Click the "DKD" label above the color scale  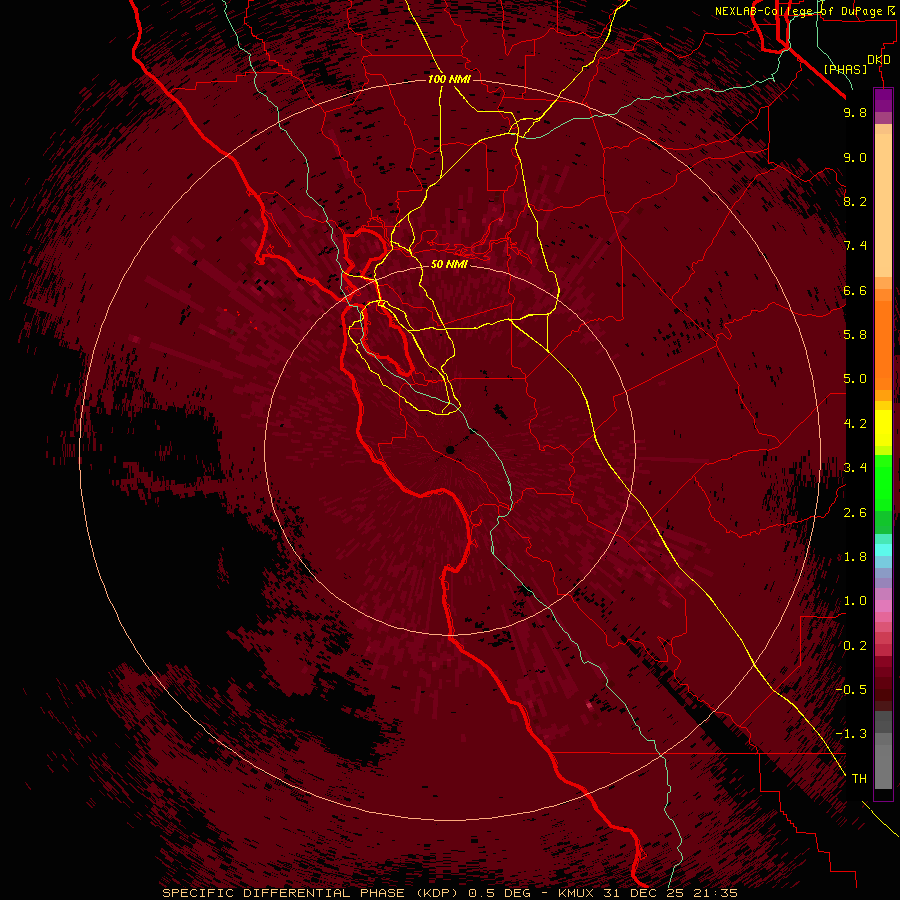coord(879,60)
